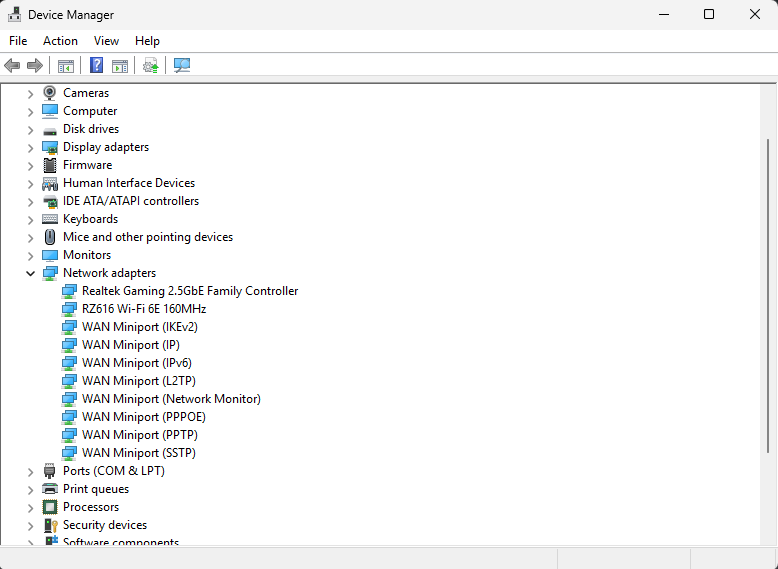Select WAN Miniport (IKEv2)
Screen dimensions: 778x569
pos(140,326)
